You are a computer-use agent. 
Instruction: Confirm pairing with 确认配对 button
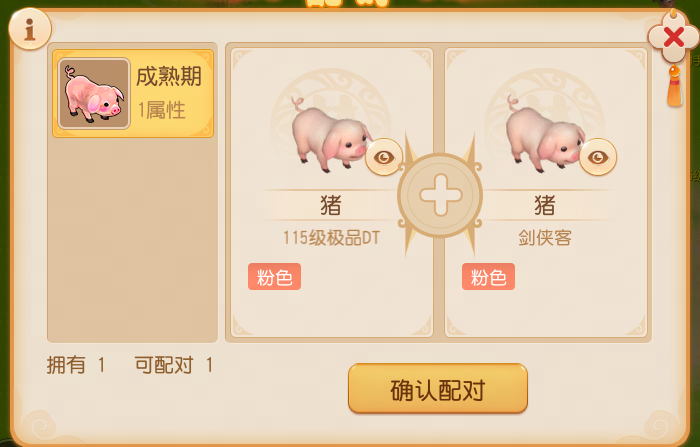pos(438,389)
